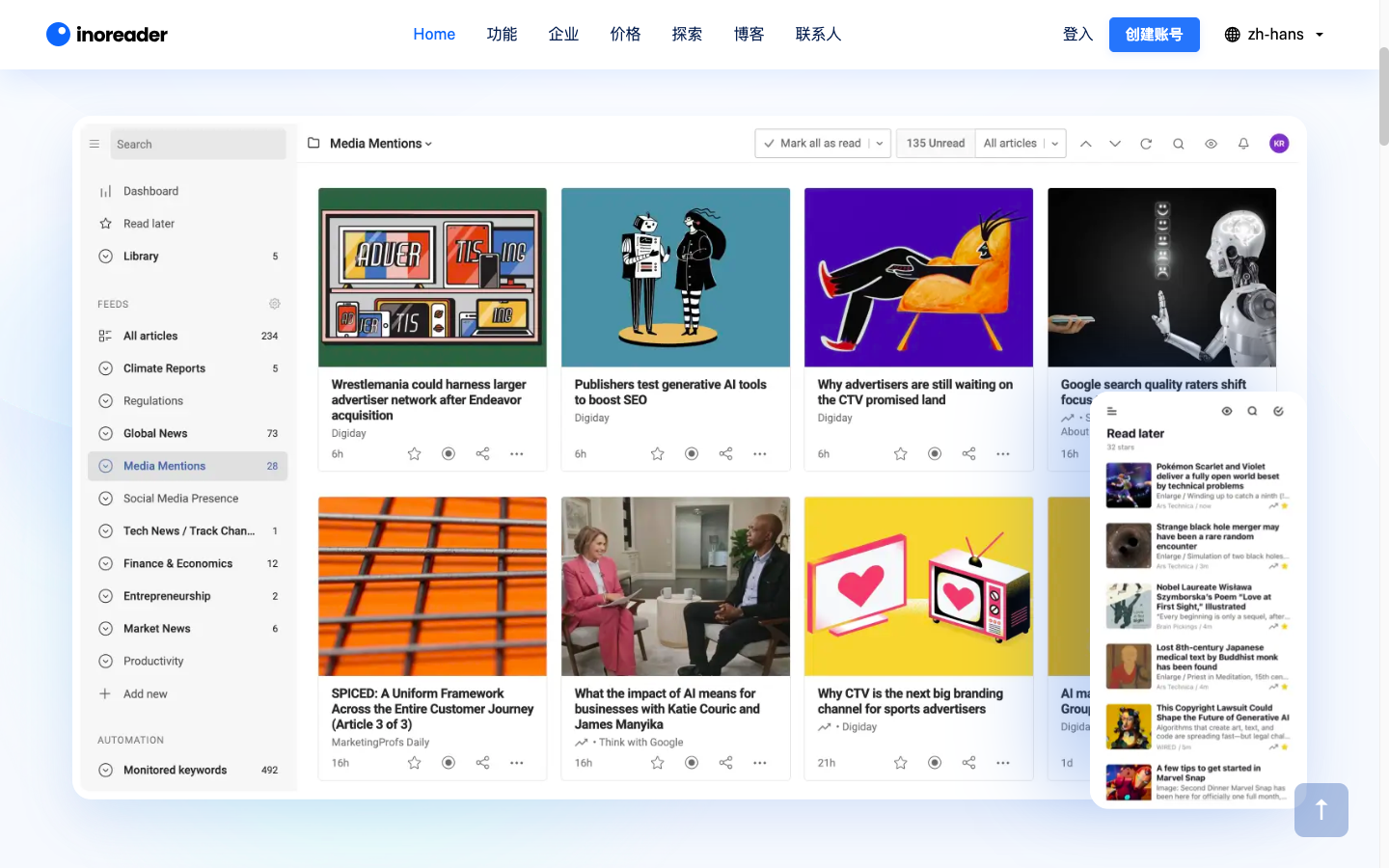Click the 135 Unread button
Viewport: 1389px width, 868px height.
coord(936,144)
